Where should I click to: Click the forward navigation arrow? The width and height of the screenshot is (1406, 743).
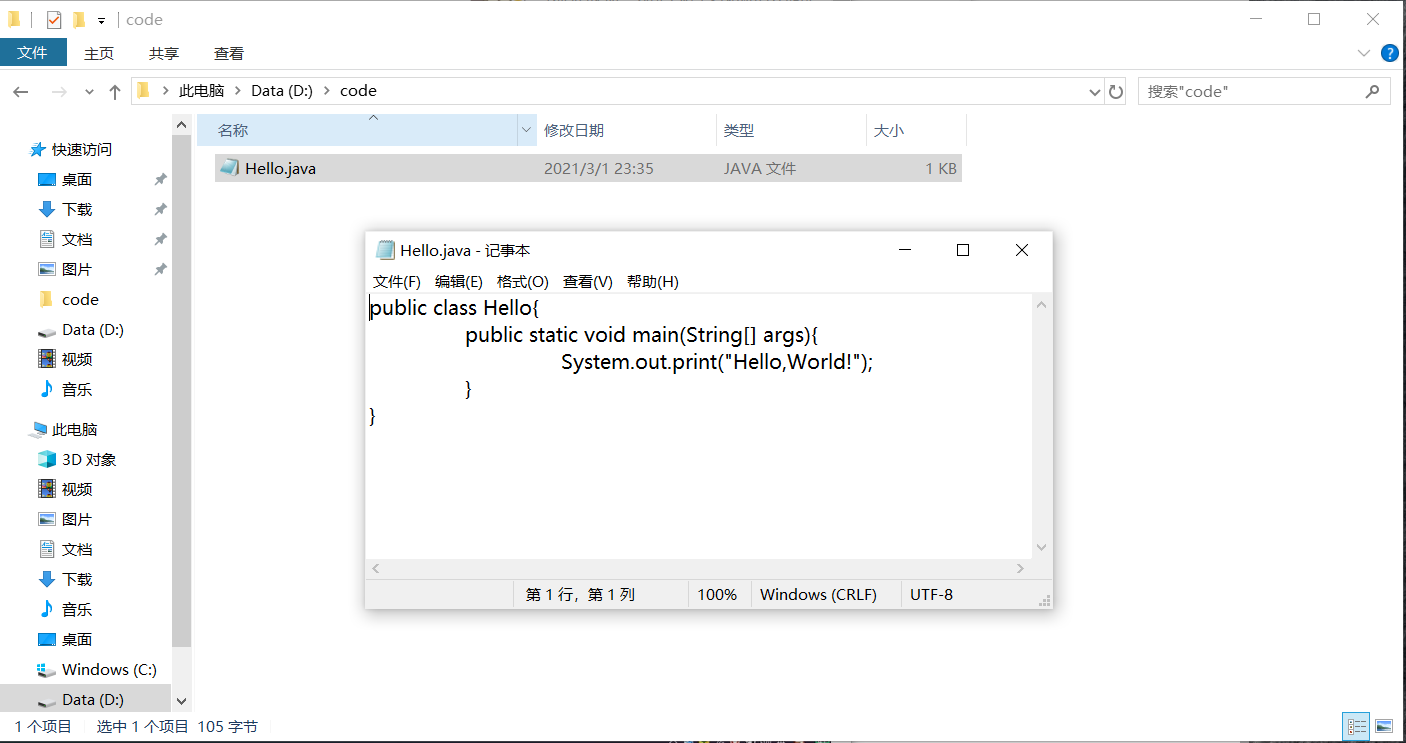coord(59,92)
